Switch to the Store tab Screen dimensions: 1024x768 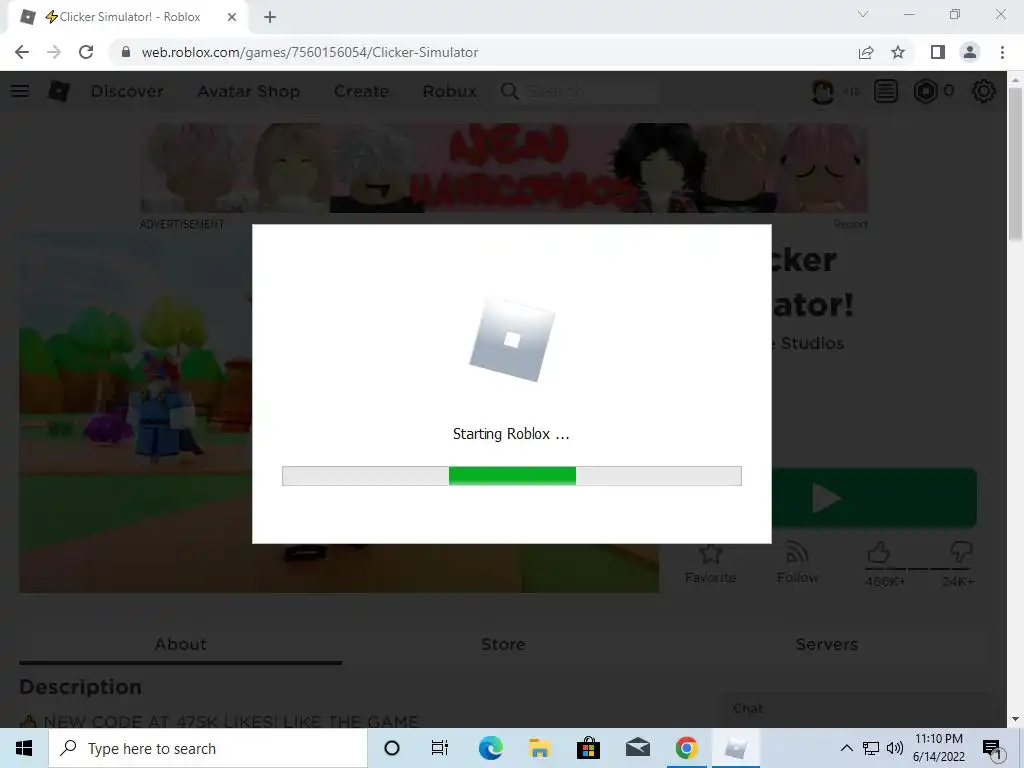click(503, 645)
